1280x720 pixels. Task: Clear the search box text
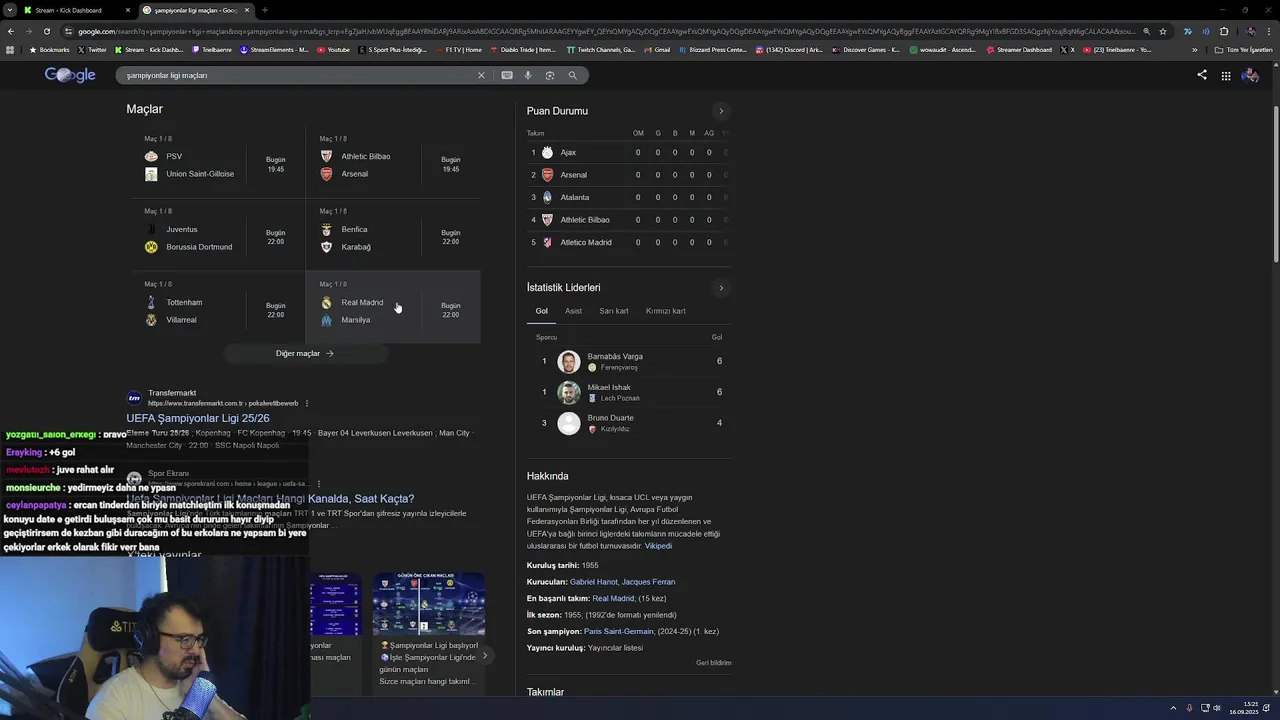coord(481,75)
